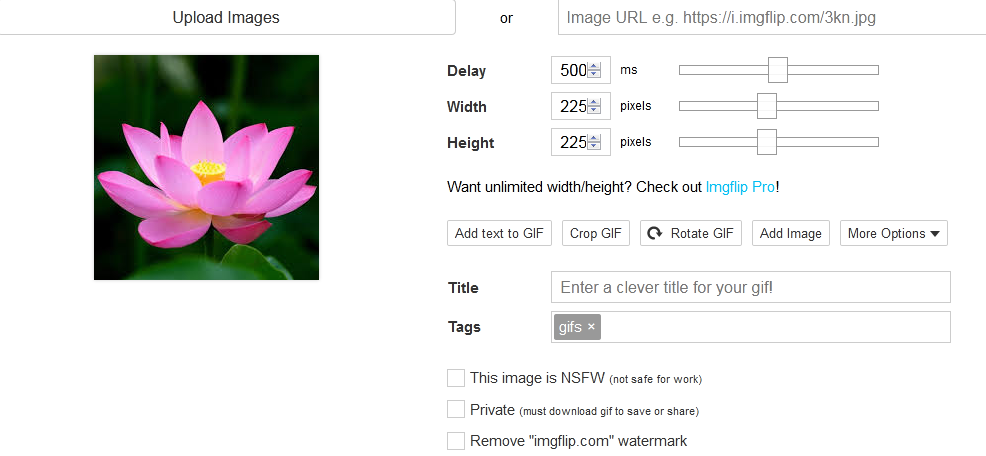Open the Add text to GIF tool
The image size is (986, 456).
pyautogui.click(x=499, y=233)
